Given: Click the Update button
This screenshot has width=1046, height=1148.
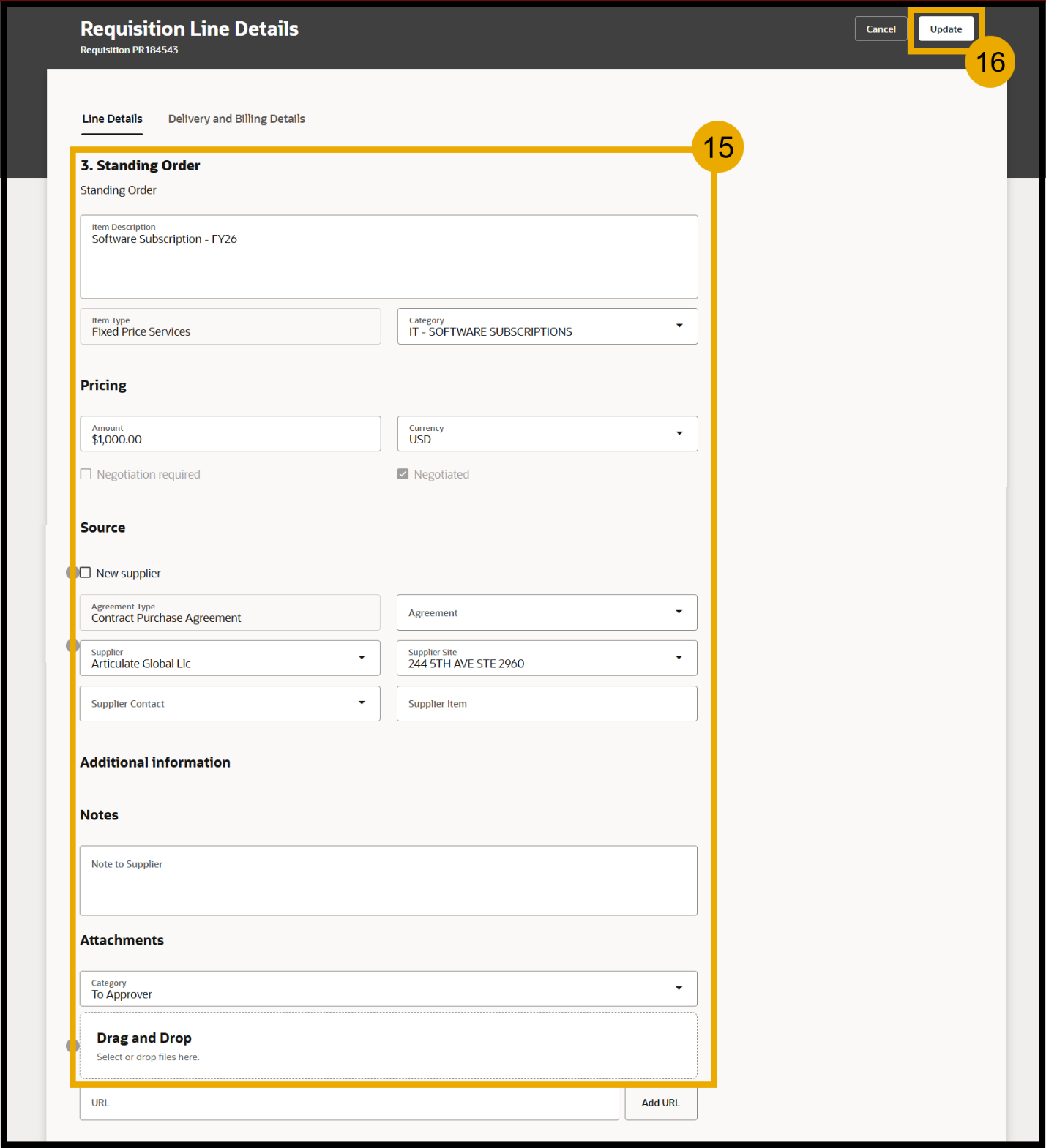Looking at the screenshot, I should (x=946, y=29).
